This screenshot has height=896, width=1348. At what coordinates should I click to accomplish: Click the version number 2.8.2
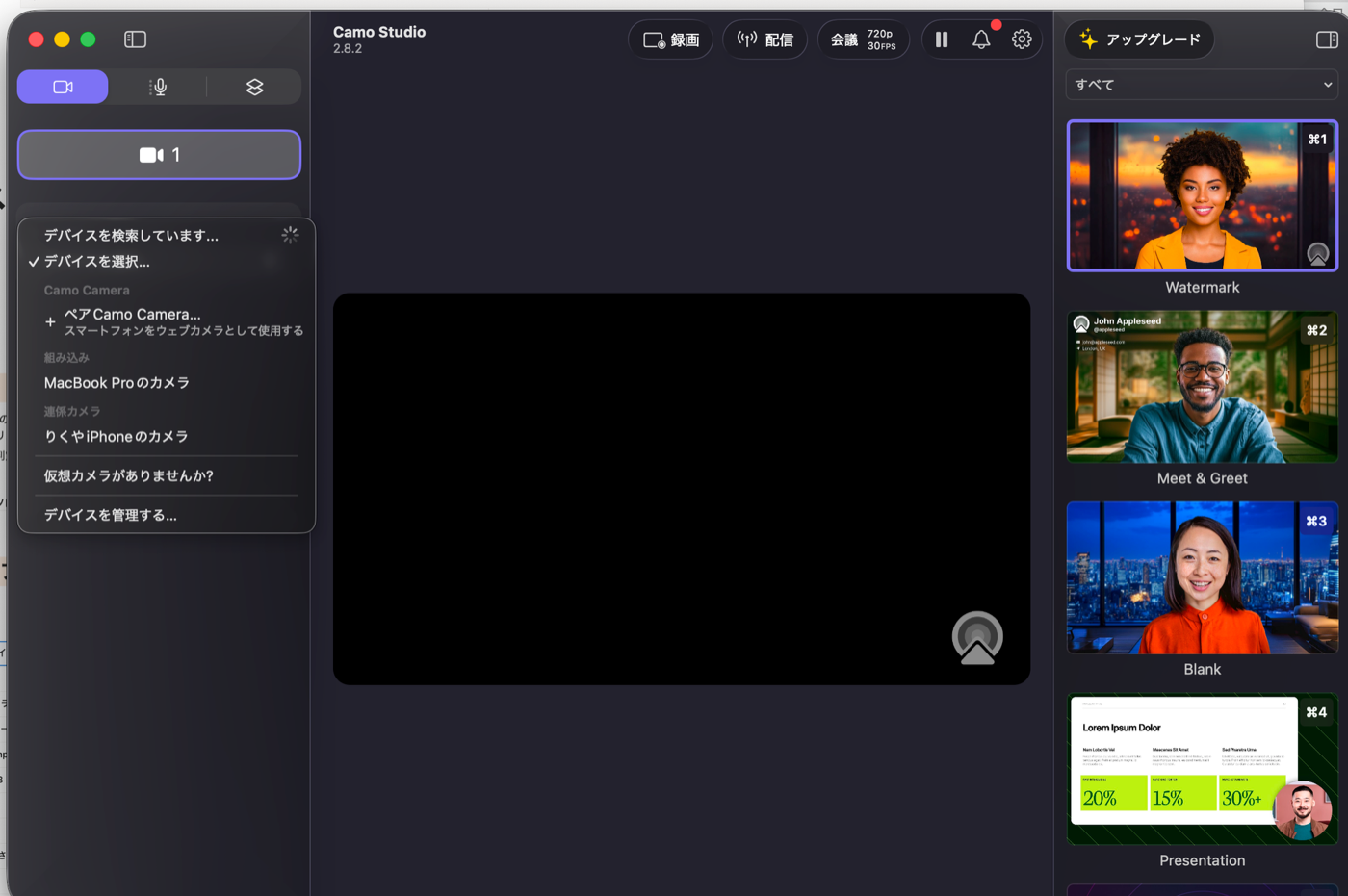pos(348,49)
